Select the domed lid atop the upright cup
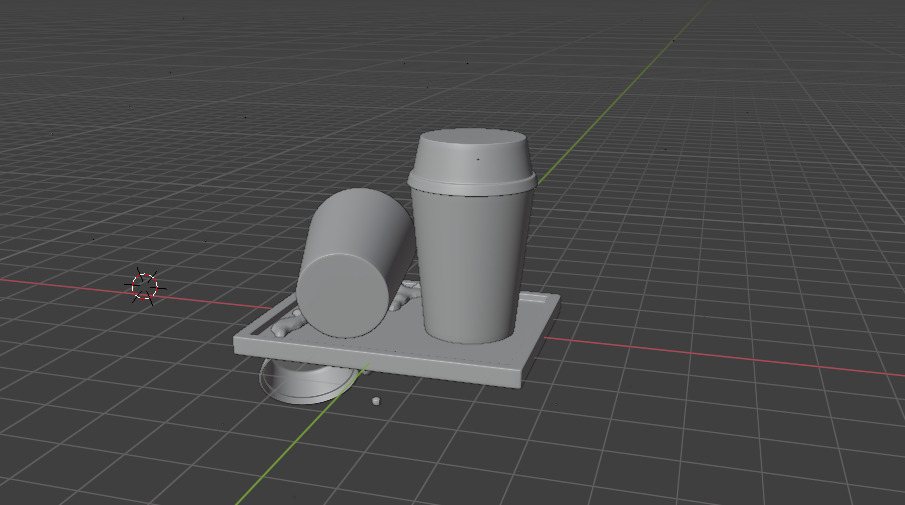The width and height of the screenshot is (905, 505). [x=472, y=162]
